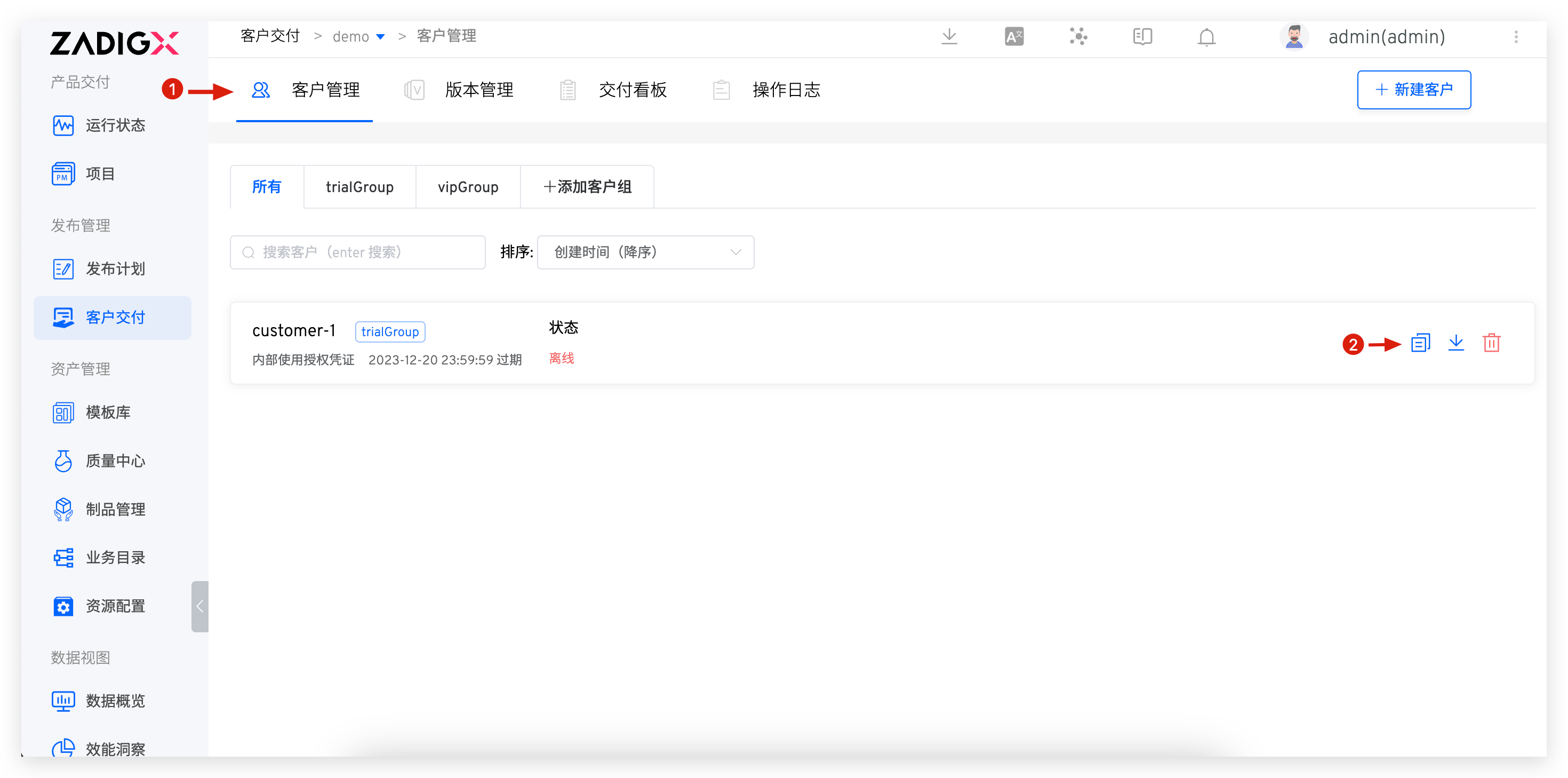The height and width of the screenshot is (778, 1568).
Task: Open 制品管理 from sidebar
Action: 115,509
